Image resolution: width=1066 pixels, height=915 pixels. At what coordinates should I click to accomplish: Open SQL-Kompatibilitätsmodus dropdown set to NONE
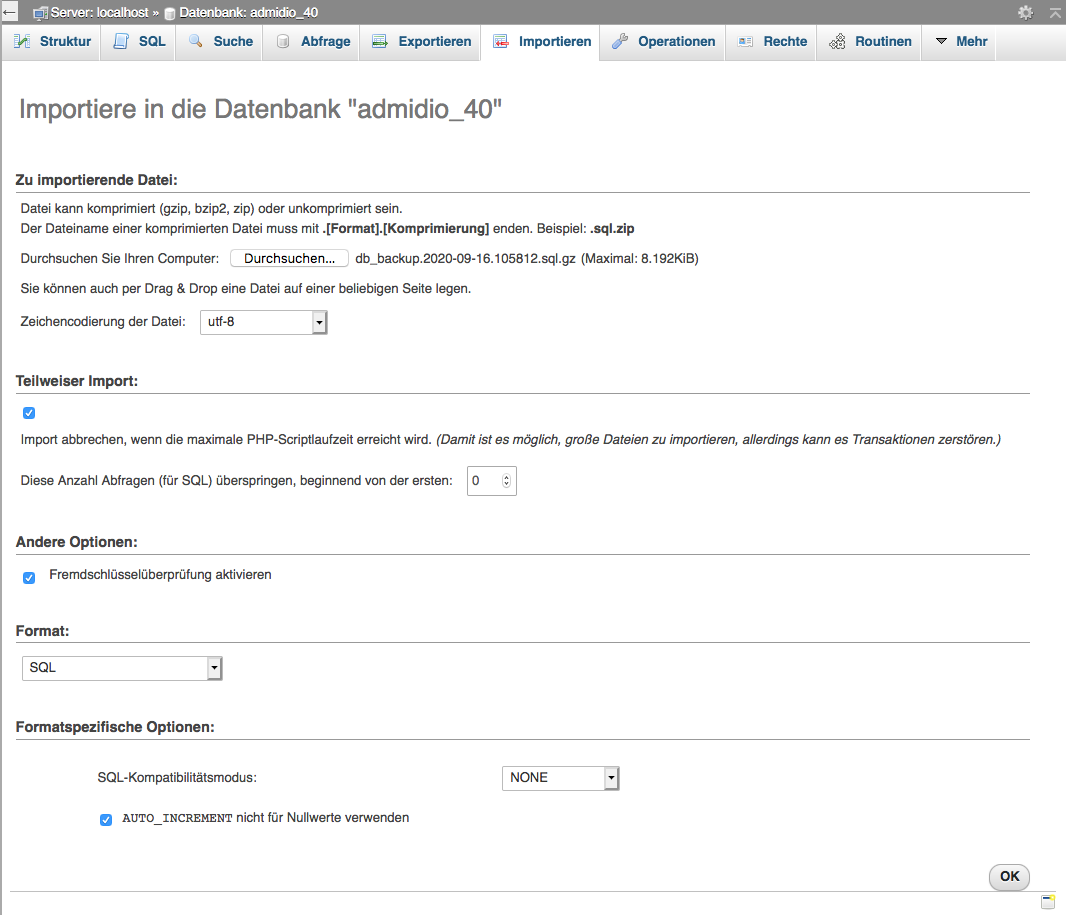[x=560, y=778]
